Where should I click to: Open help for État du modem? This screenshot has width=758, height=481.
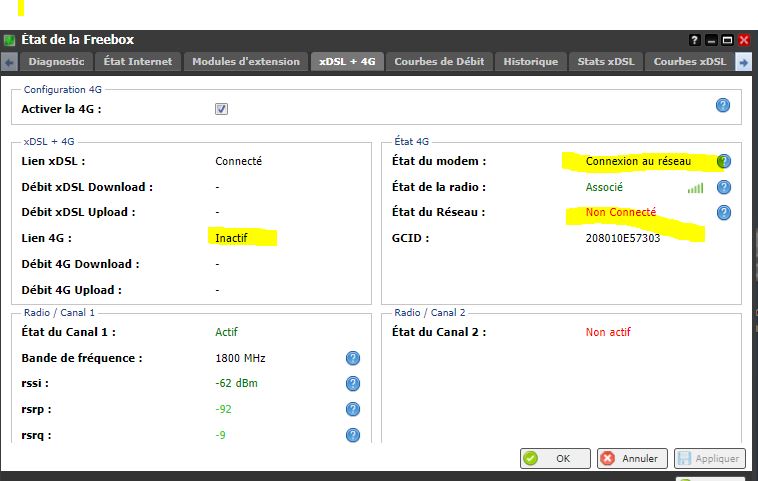click(724, 161)
